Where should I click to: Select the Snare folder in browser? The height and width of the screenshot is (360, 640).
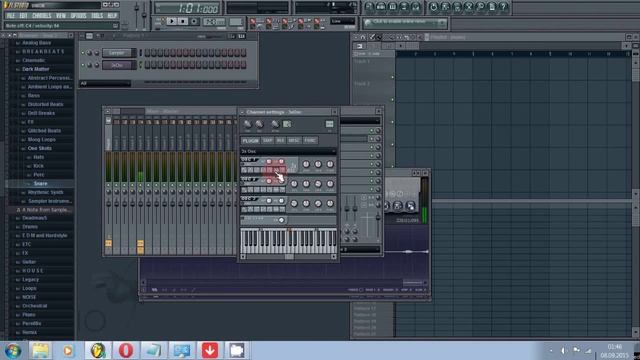coord(40,184)
